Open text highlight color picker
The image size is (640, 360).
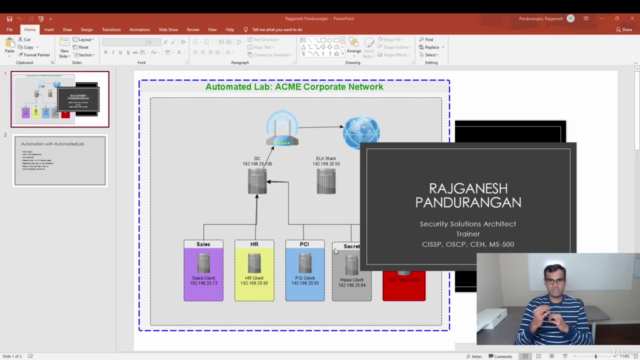[168, 52]
